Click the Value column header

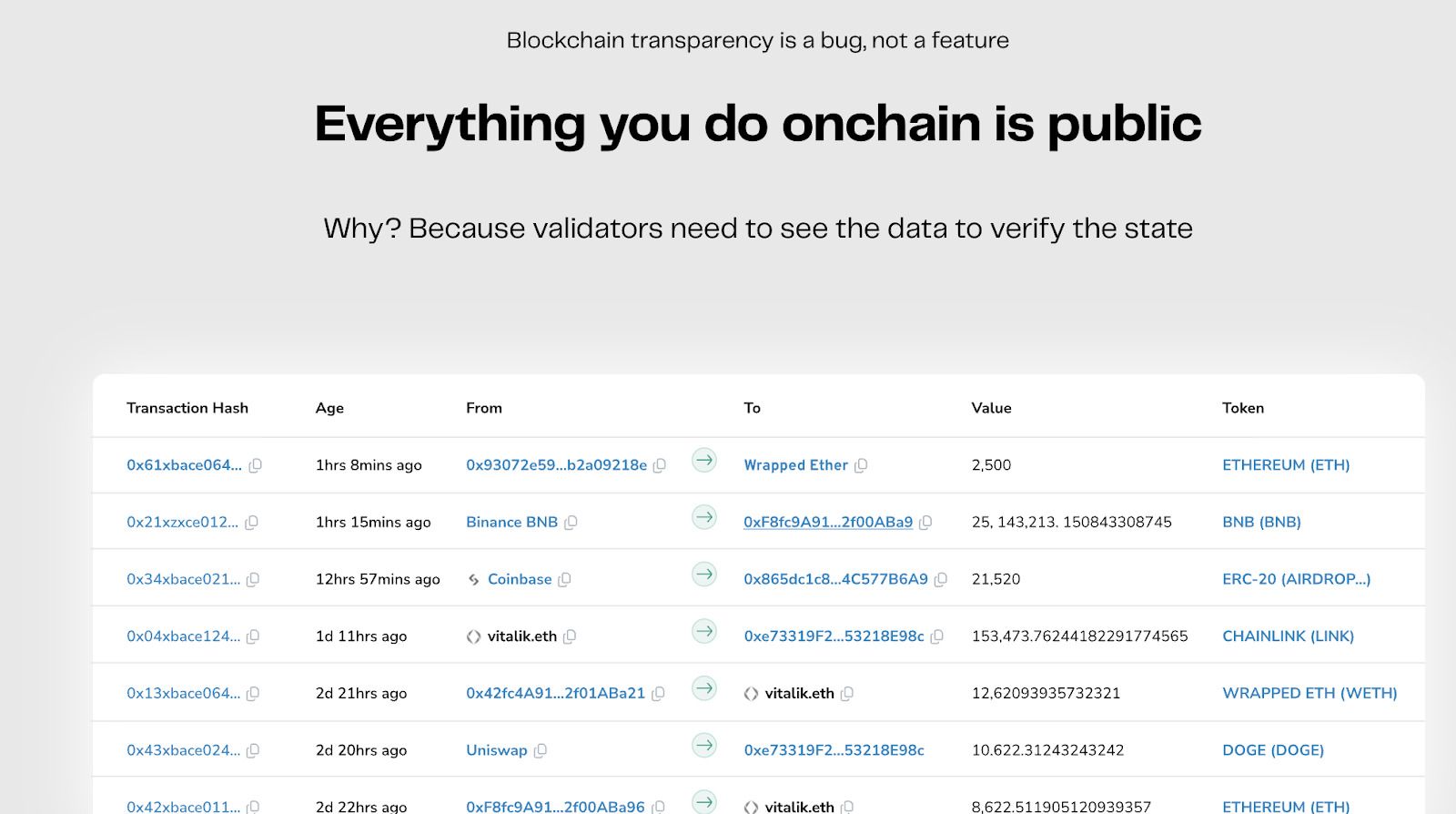(x=992, y=408)
